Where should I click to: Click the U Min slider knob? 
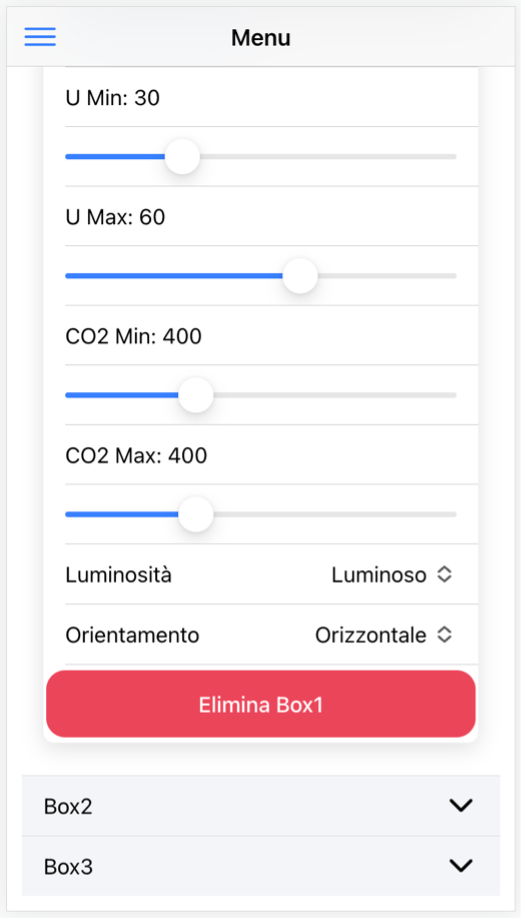click(182, 156)
